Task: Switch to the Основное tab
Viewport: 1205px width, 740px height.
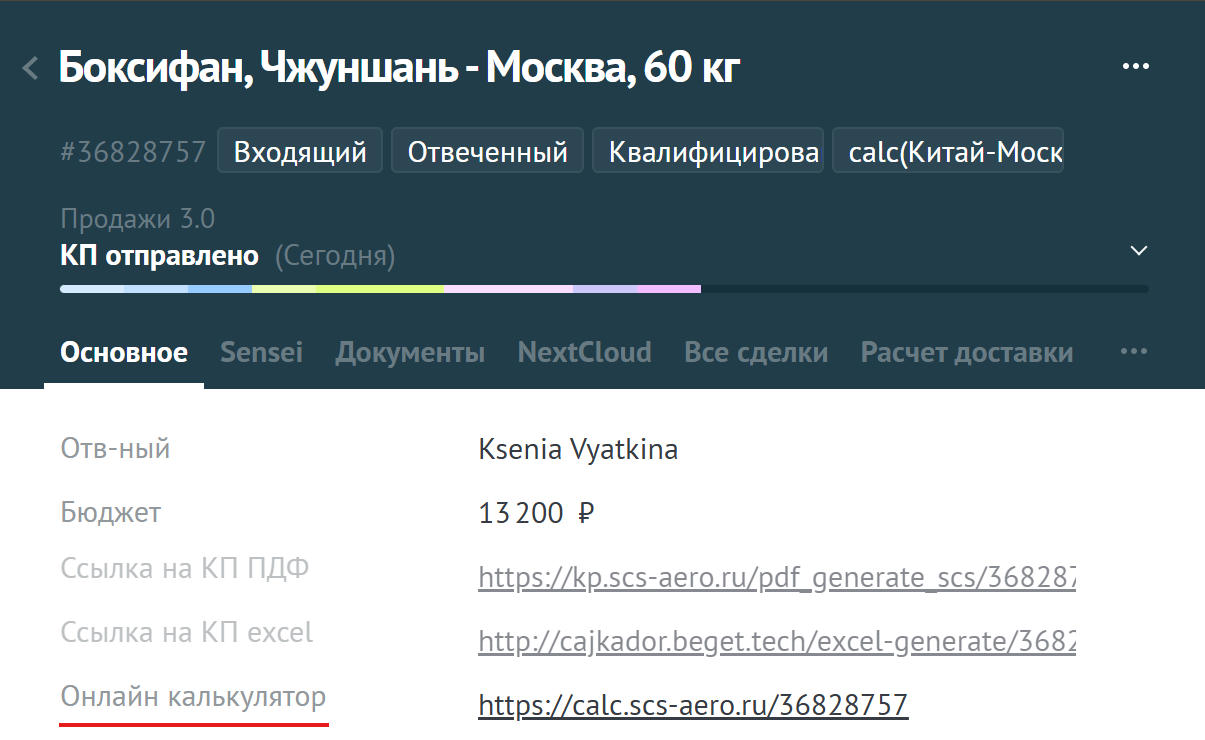Action: click(124, 352)
